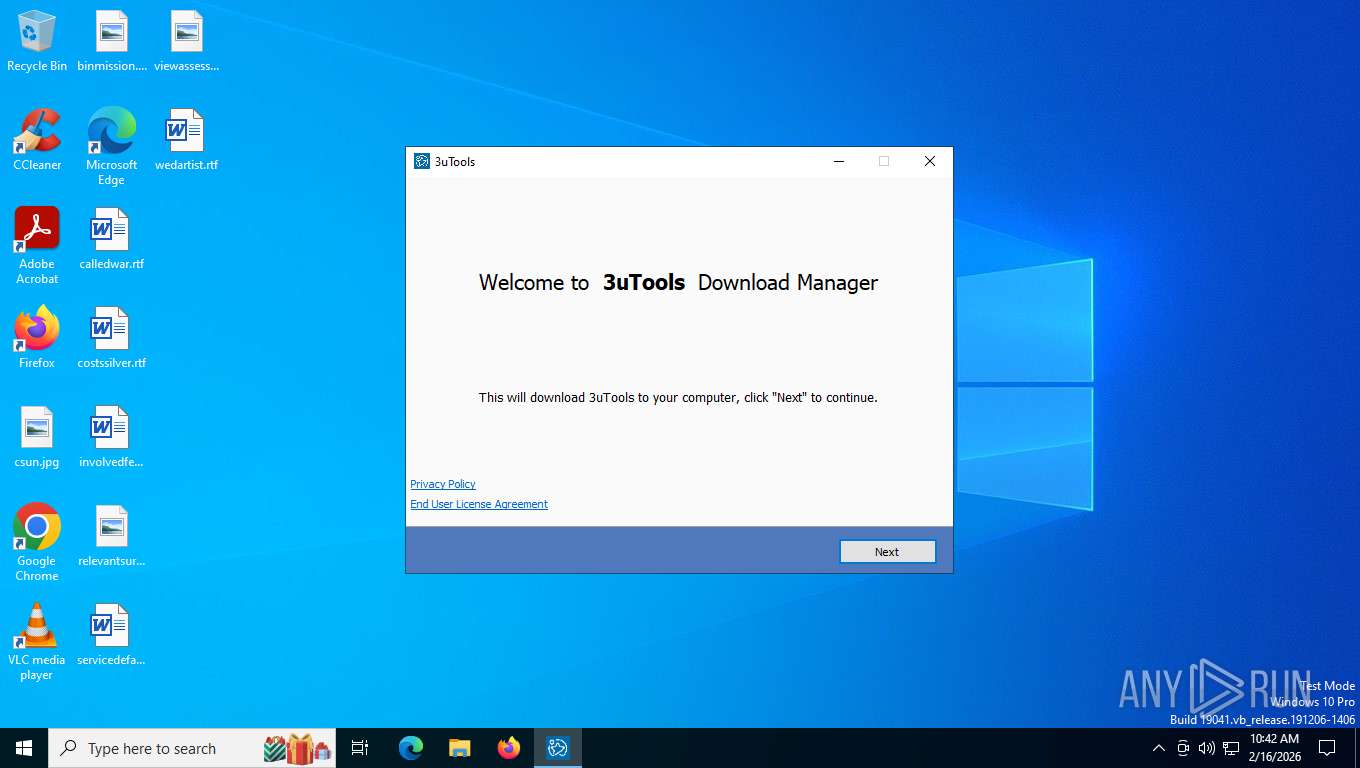Click the taskbar search box
Viewport: 1360px width, 768px height.
point(192,748)
